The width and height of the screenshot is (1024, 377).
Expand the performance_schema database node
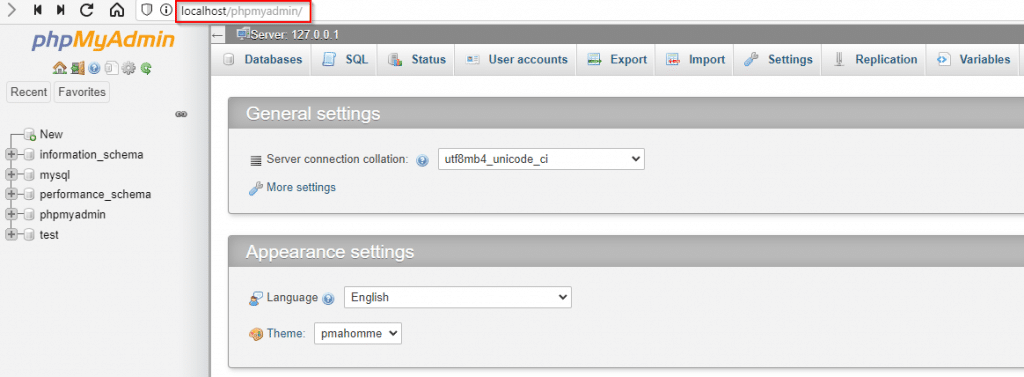pos(10,195)
